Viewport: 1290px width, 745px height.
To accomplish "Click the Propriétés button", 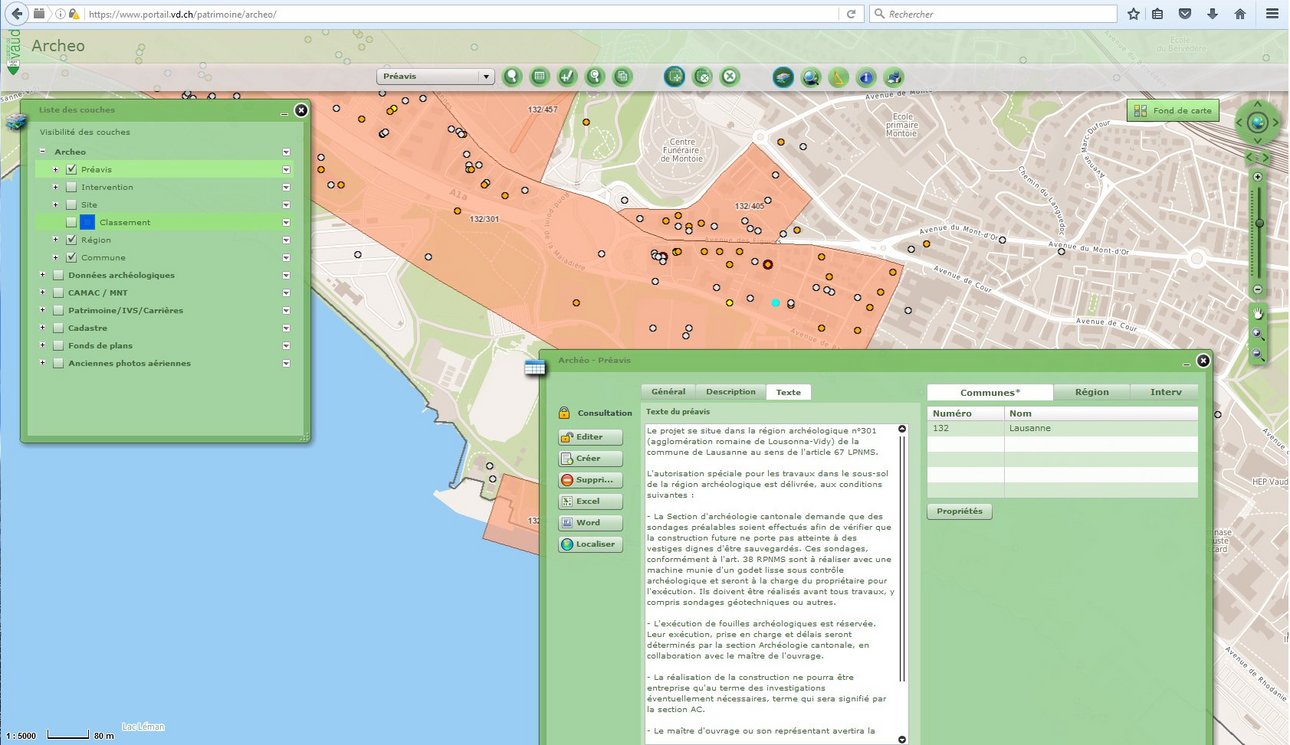I will [959, 511].
